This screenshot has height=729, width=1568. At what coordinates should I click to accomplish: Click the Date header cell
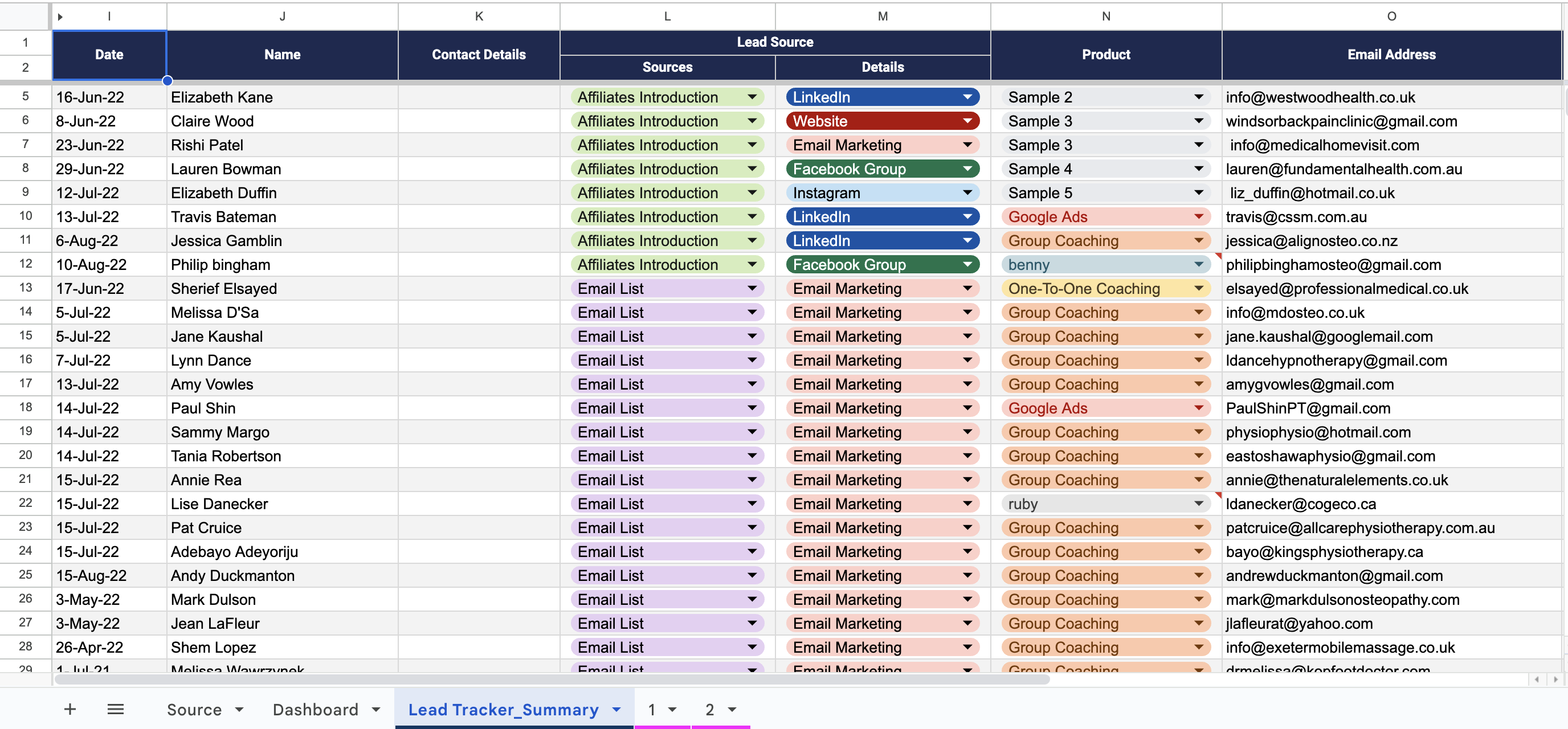[109, 55]
